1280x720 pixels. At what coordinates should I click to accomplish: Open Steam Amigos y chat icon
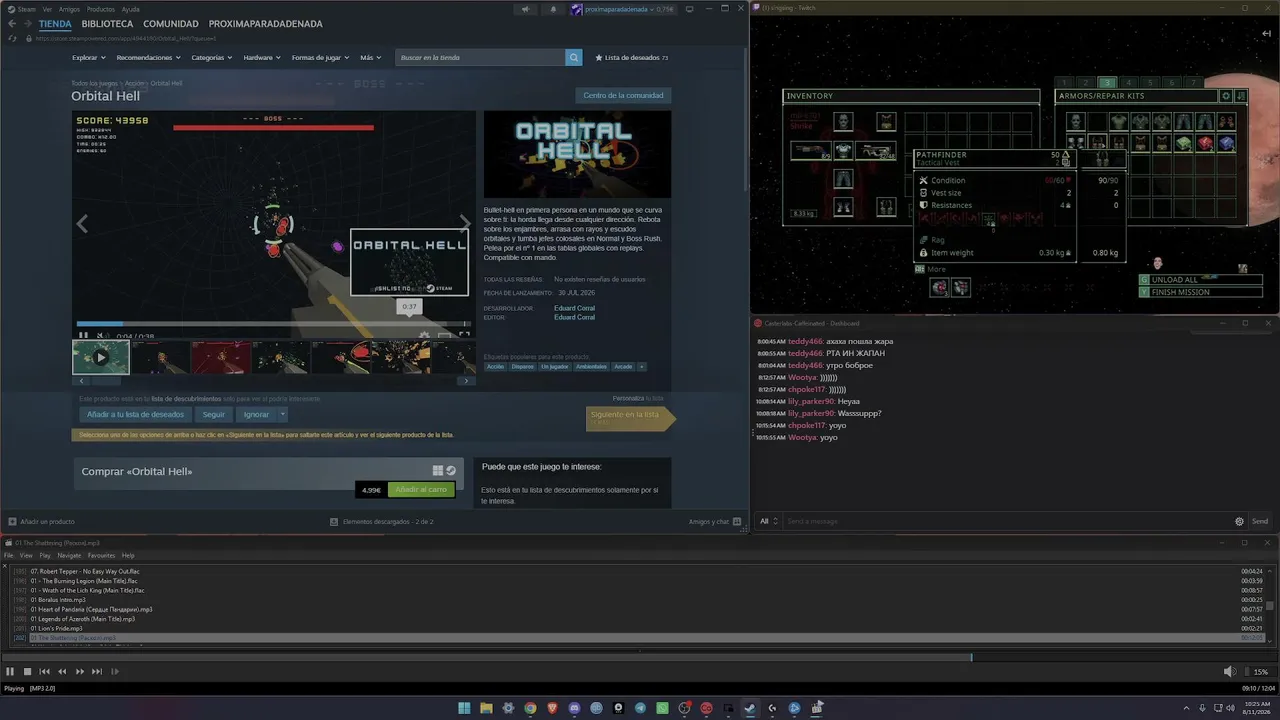click(737, 521)
